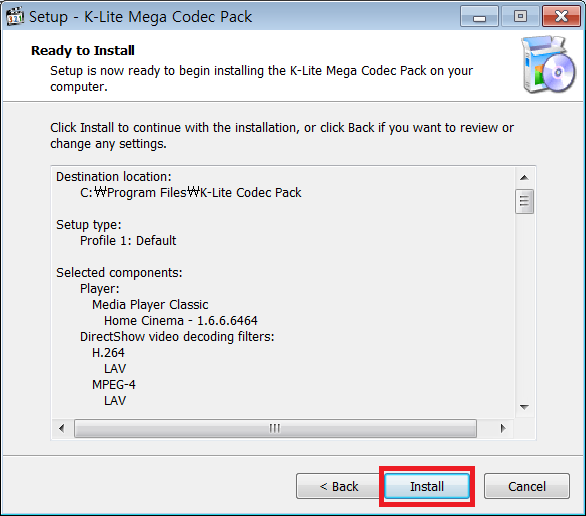The image size is (586, 516).
Task: Click the 'Media Player Classic' line
Action: coord(150,305)
